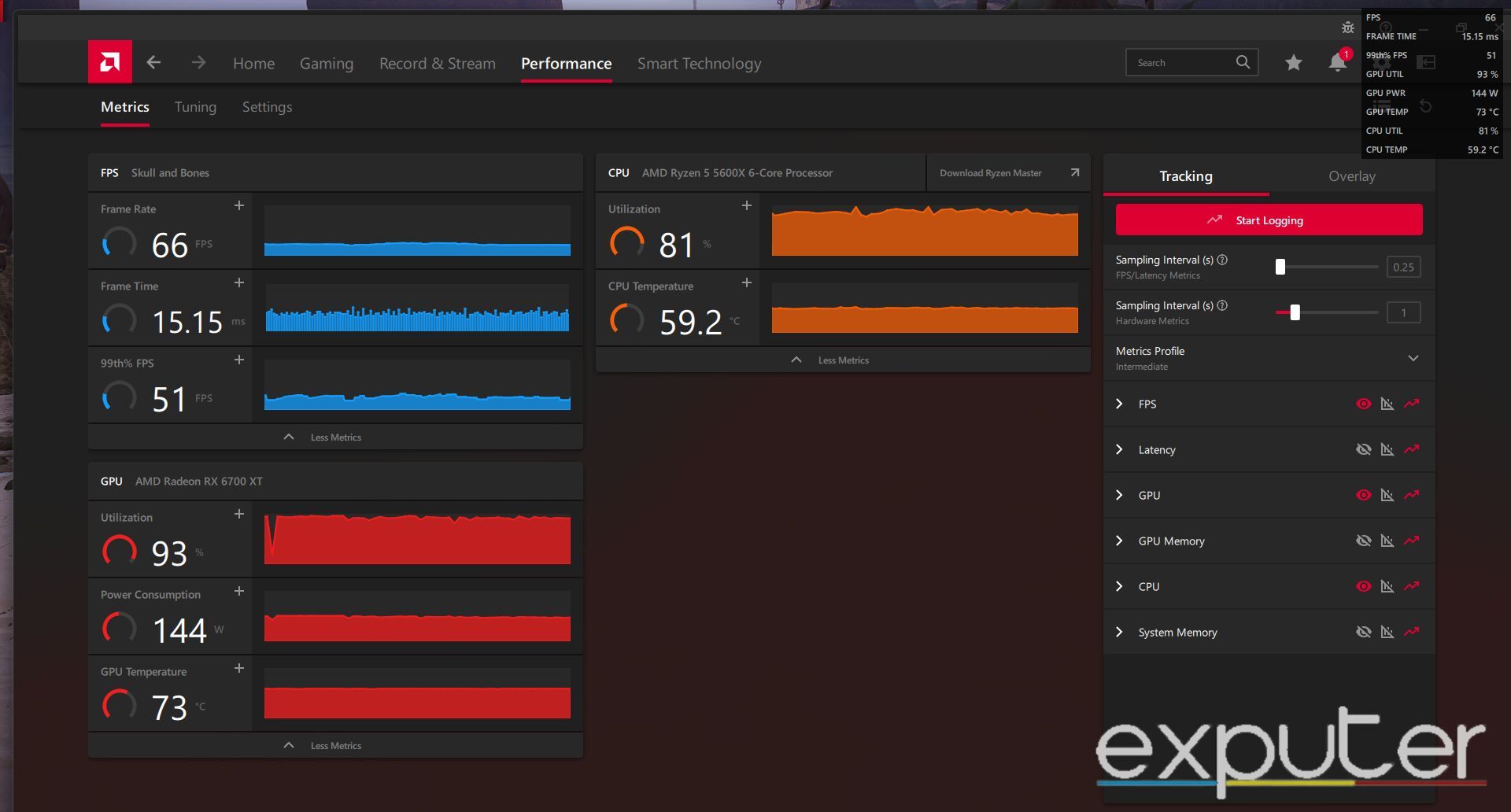Open the Record & Stream tab
Screen dimensions: 1511x812
(x=438, y=63)
